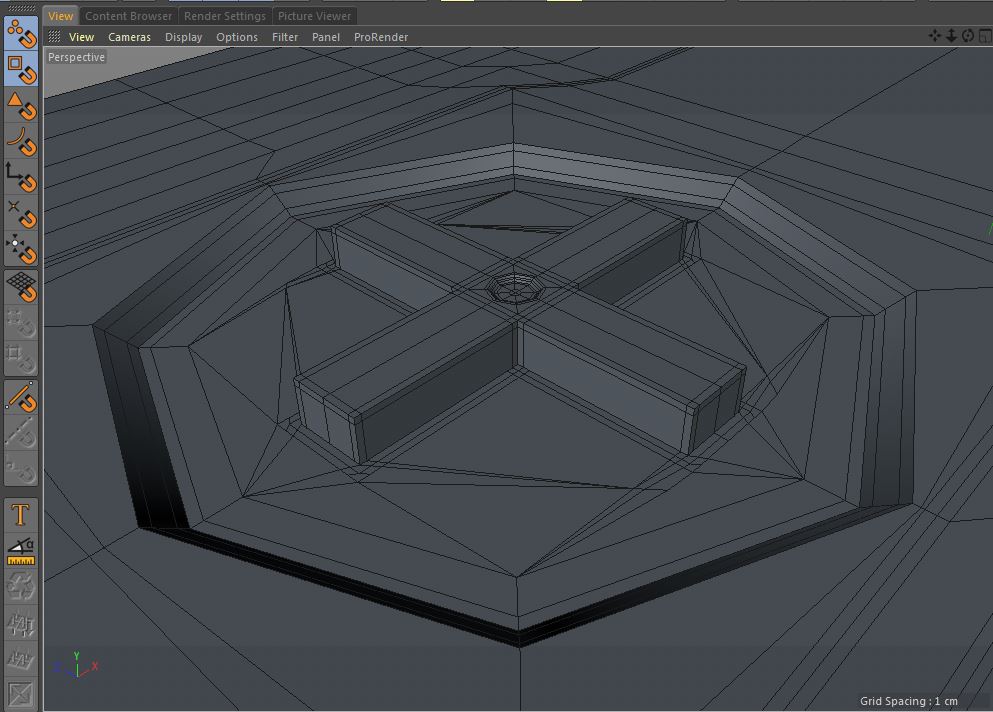
Task: Select the orange T text tool
Action: click(x=22, y=515)
